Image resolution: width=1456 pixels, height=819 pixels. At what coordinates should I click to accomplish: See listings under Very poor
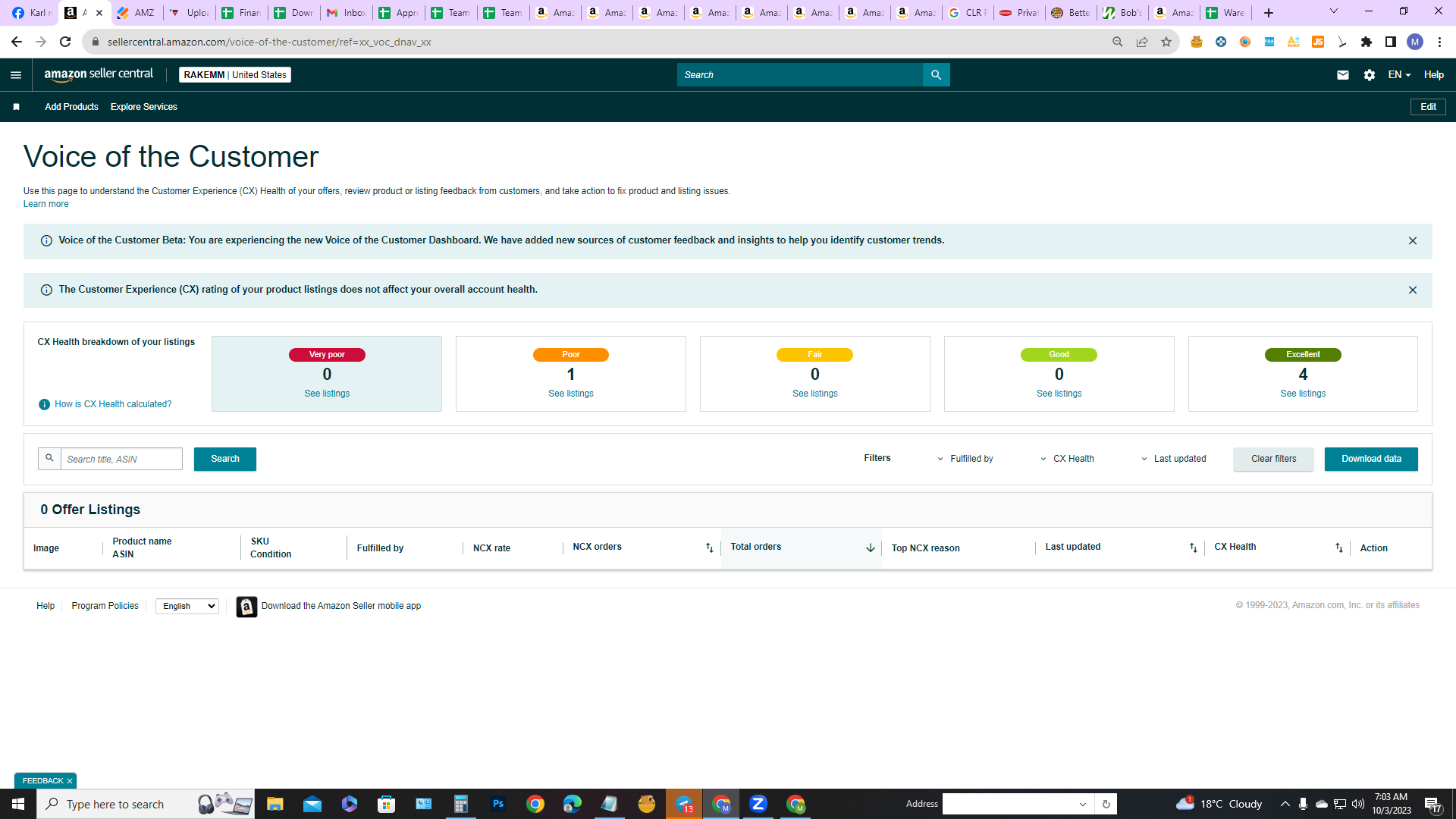[x=327, y=394]
